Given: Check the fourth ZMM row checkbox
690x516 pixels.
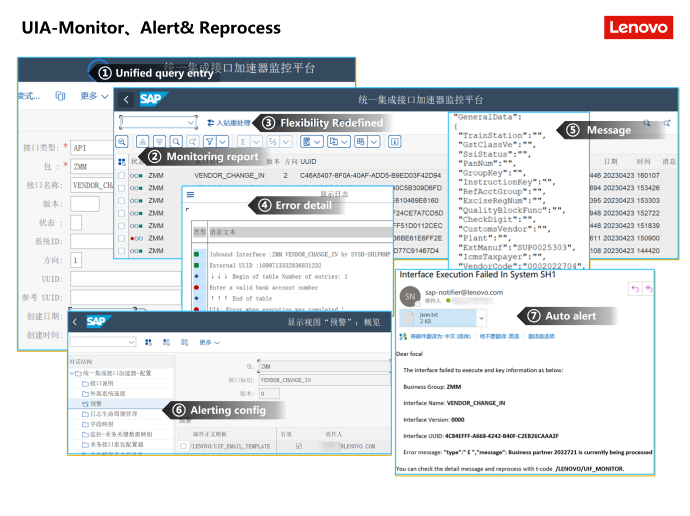Looking at the screenshot, I should [x=121, y=213].
